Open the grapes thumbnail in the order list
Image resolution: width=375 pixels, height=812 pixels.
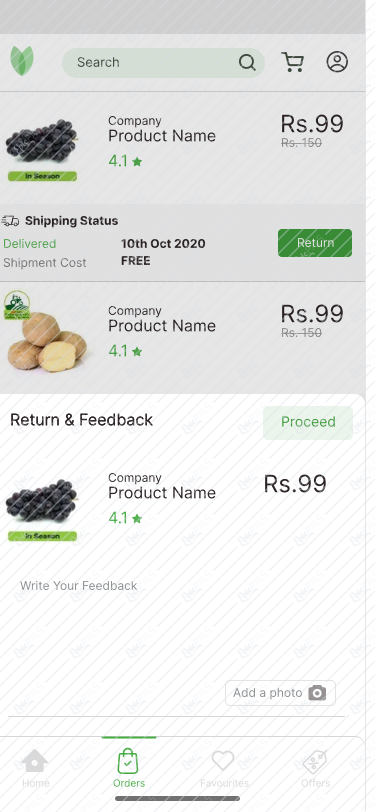42,149
